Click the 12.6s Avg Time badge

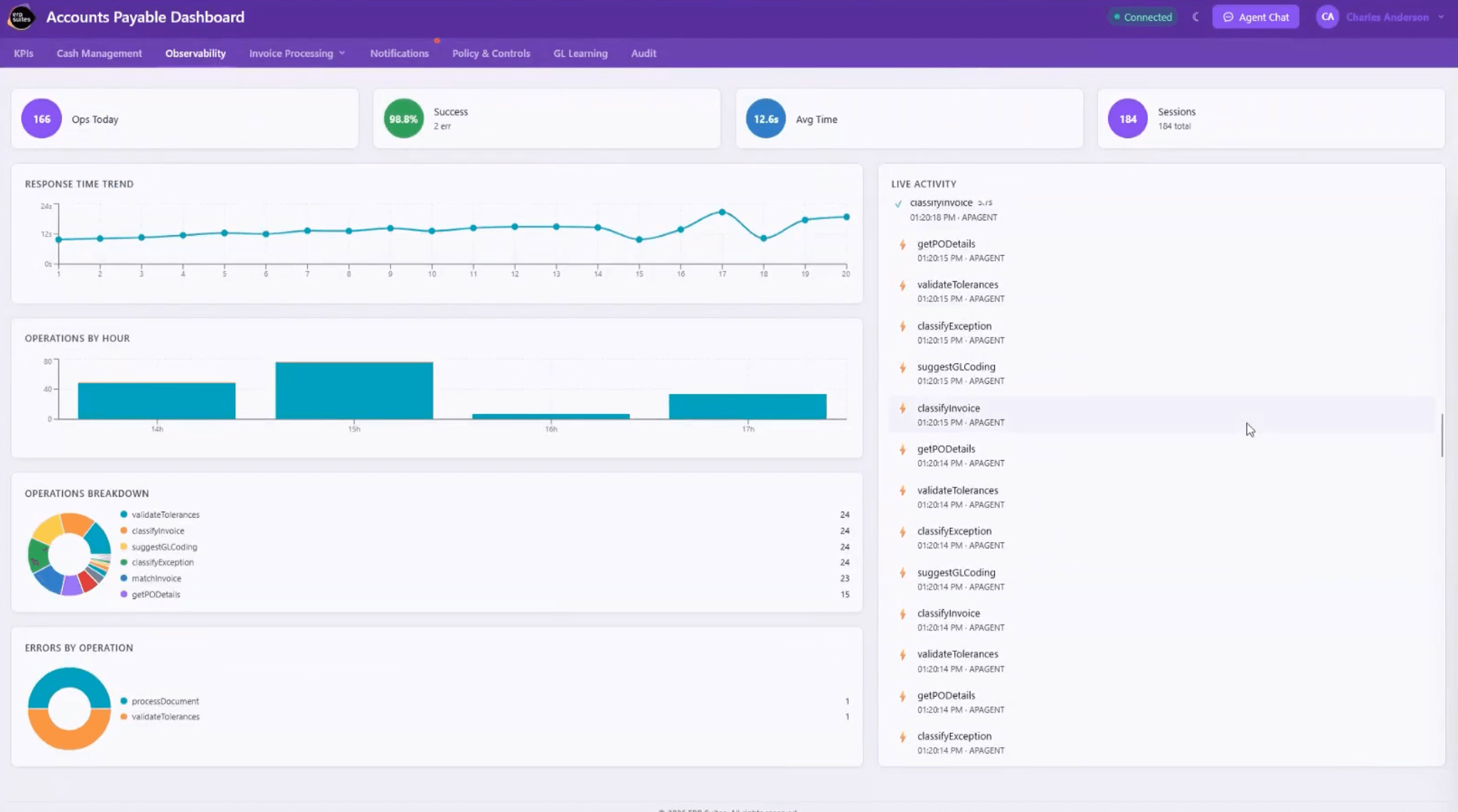coord(765,119)
